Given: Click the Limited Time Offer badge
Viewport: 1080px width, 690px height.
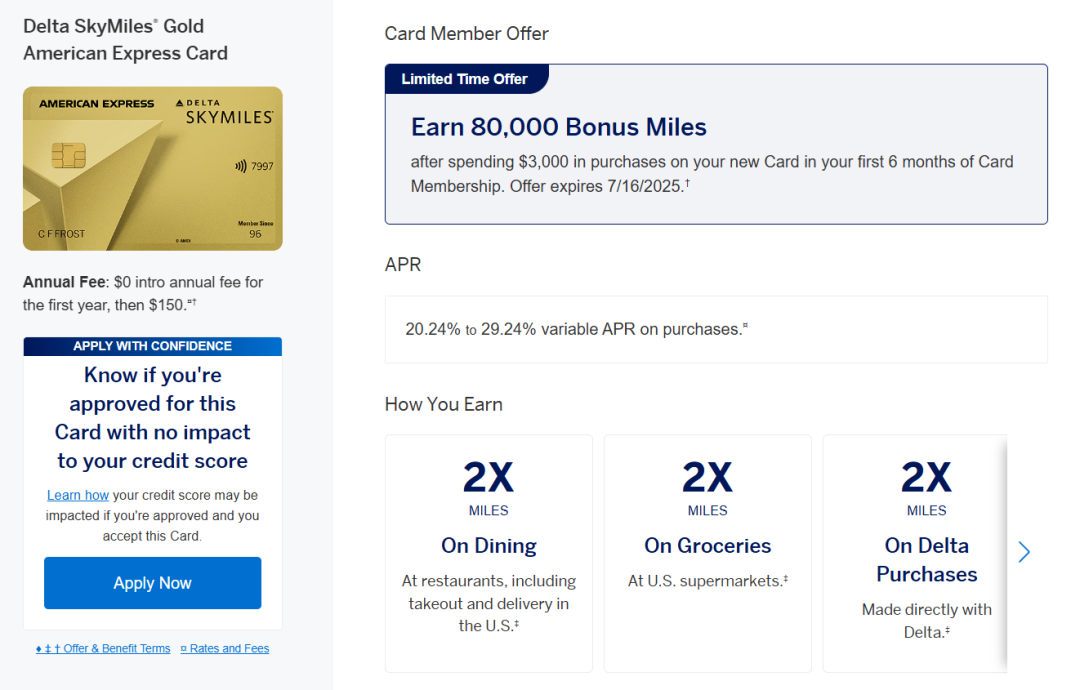Looking at the screenshot, I should tap(465, 79).
